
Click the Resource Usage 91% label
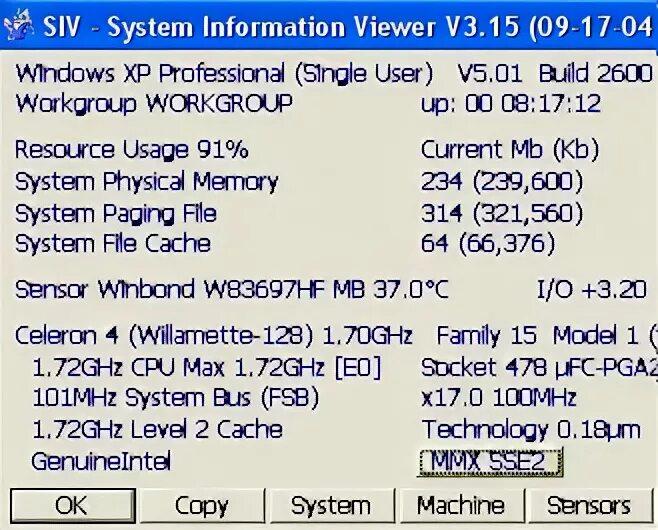tap(131, 150)
